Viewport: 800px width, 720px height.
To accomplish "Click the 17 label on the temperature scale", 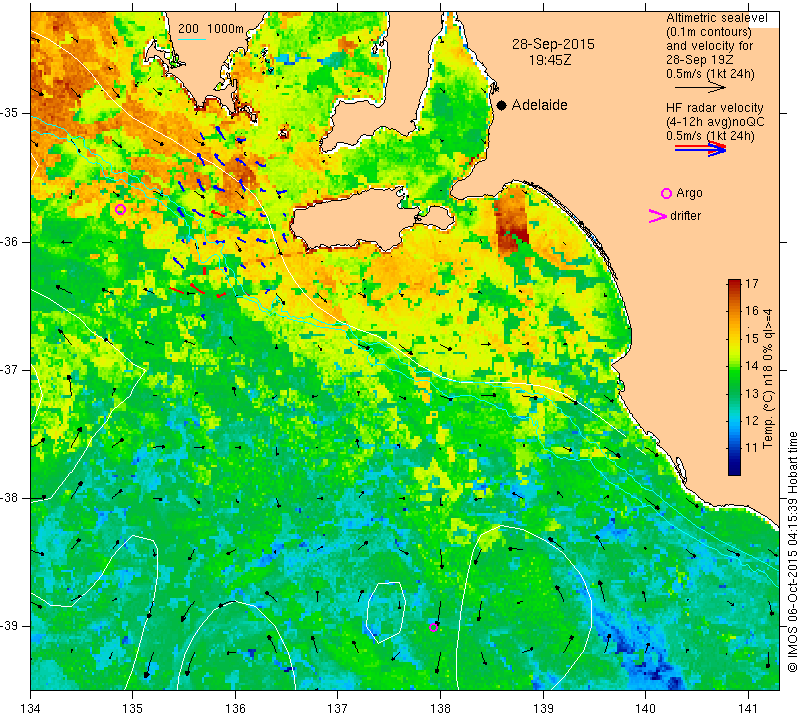I will [751, 284].
